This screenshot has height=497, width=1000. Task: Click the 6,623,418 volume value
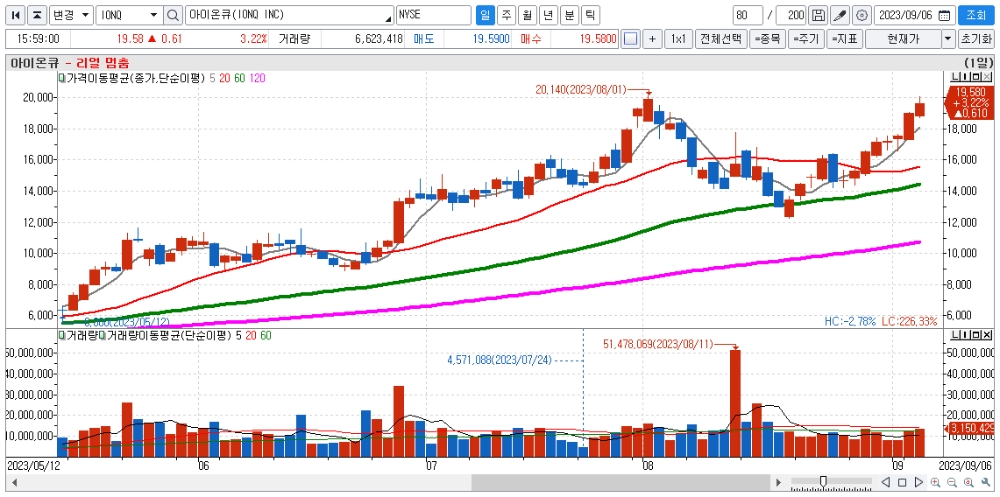coord(378,39)
